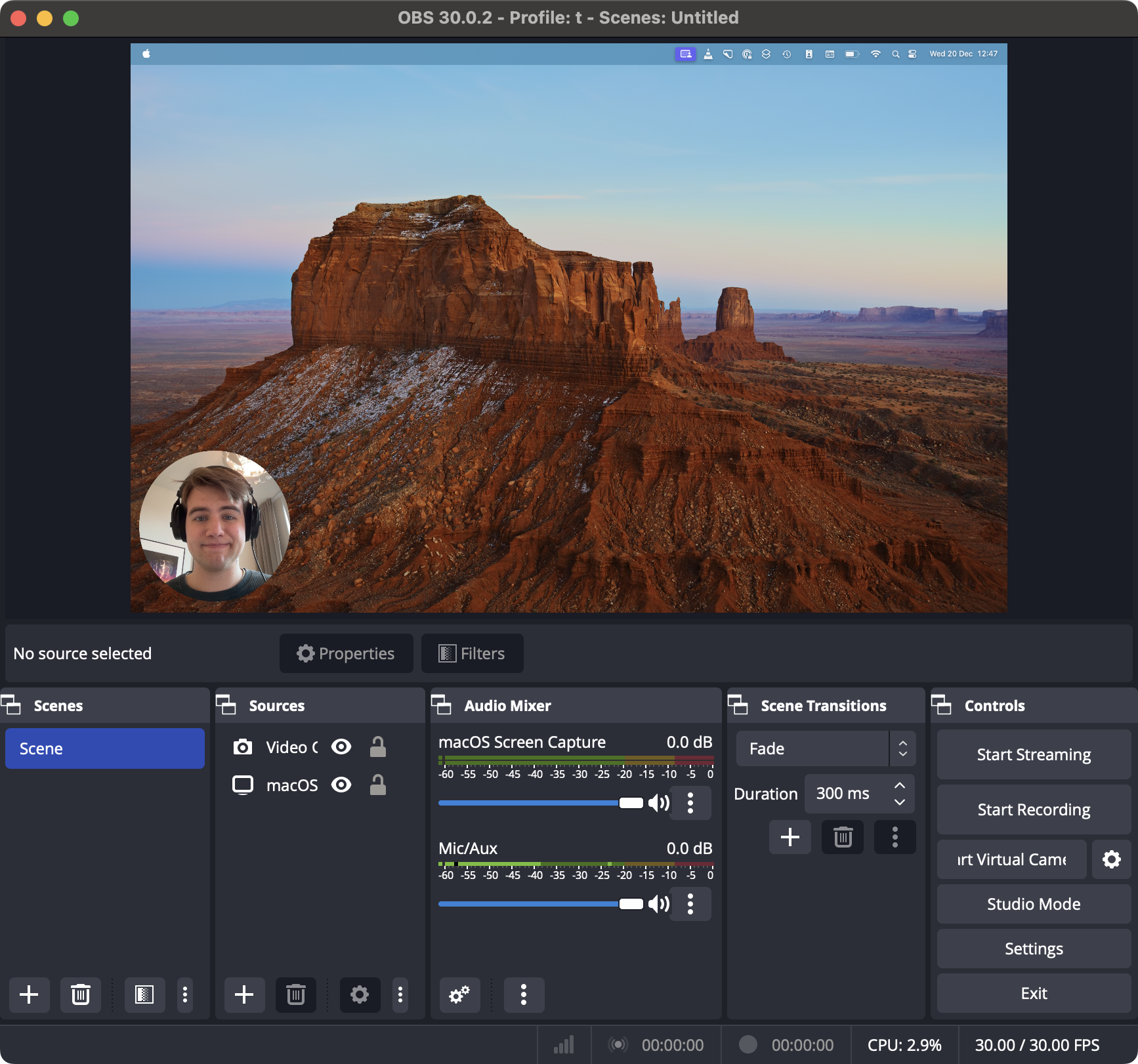Viewport: 1138px width, 1064px height.
Task: Click the Mic/Aux 0.0 dB value
Action: [689, 848]
